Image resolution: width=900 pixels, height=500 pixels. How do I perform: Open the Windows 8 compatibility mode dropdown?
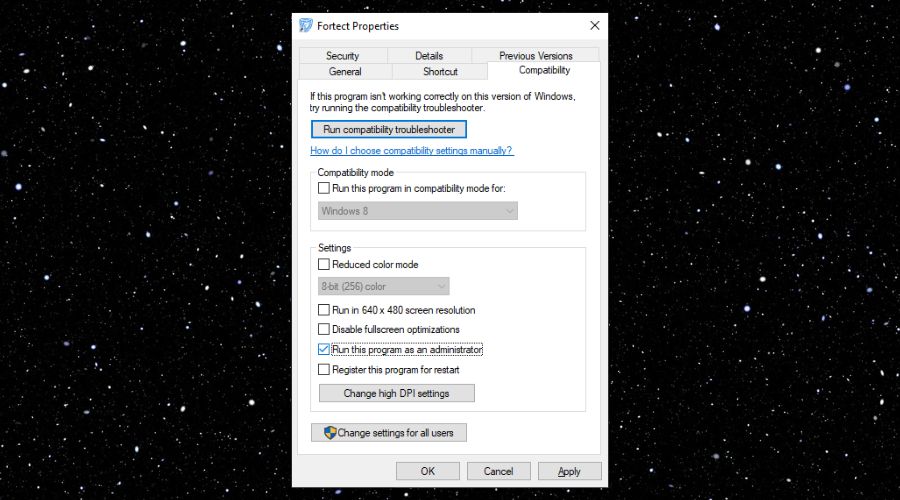point(418,211)
